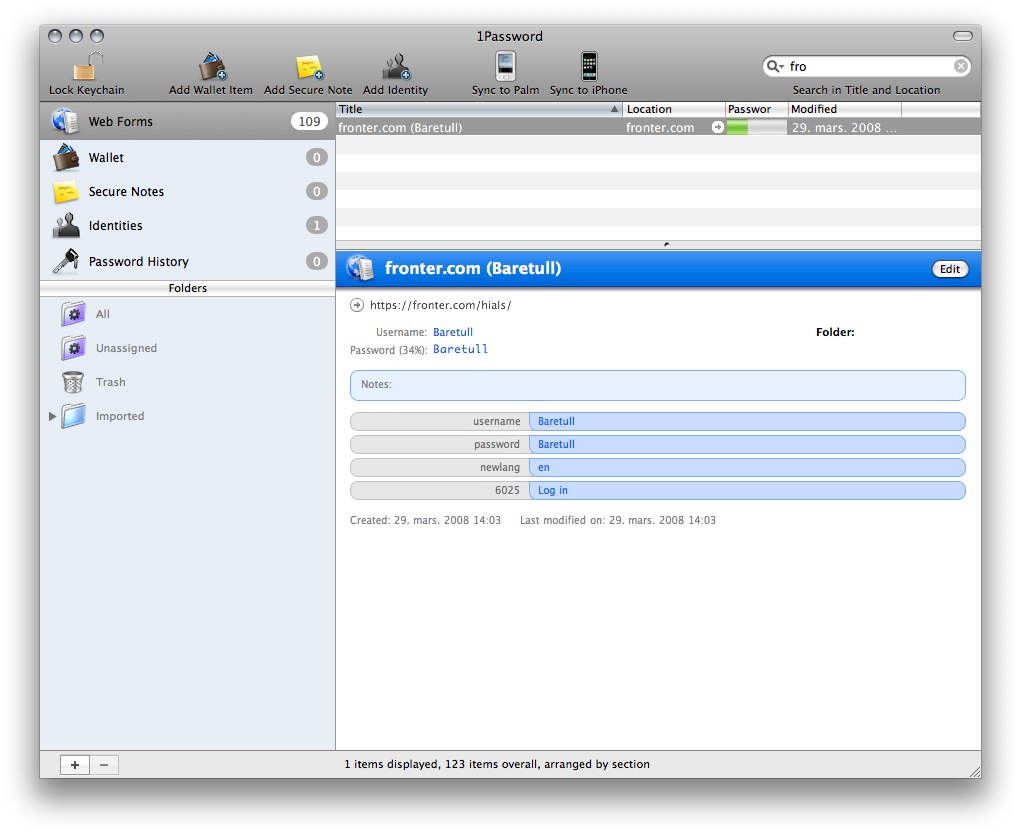The height and width of the screenshot is (833, 1021).
Task: Click the All folder gear icon
Action: (74, 314)
